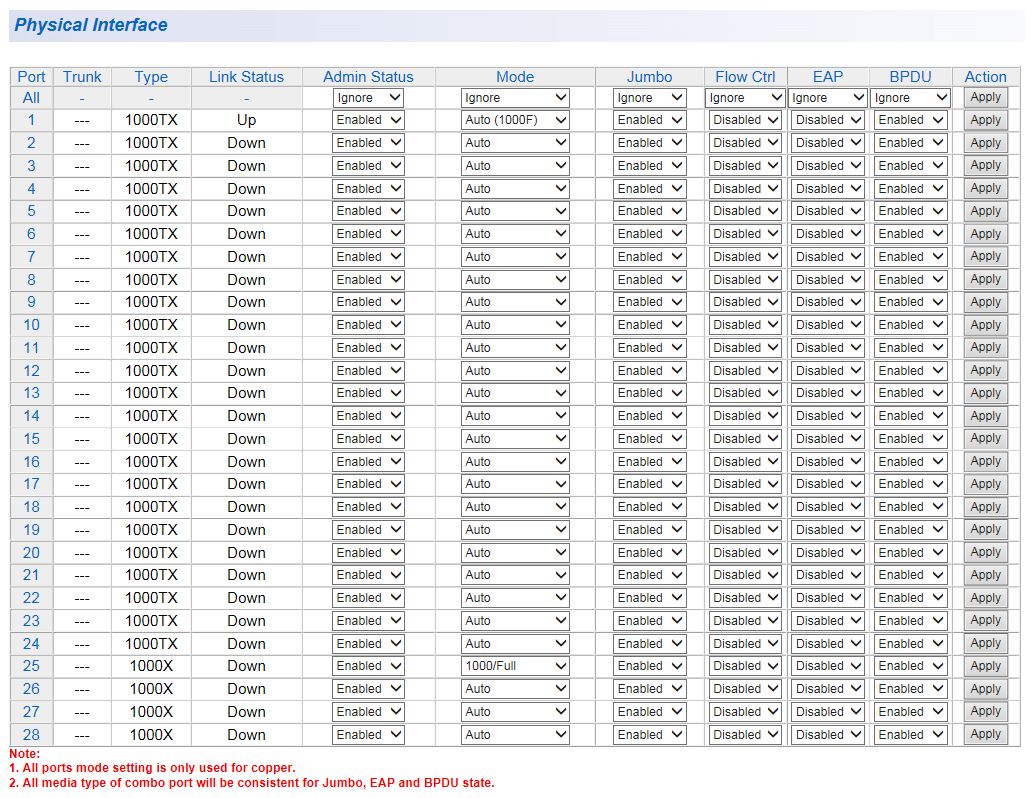Open BPDU dropdown for port 15
This screenshot has height=798, width=1030.
(910, 439)
